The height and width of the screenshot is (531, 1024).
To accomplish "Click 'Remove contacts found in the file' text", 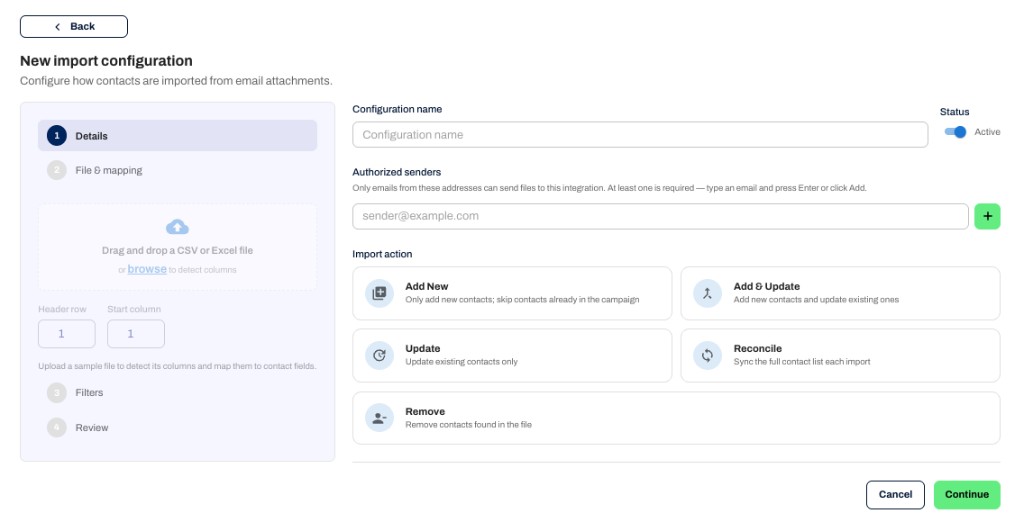I will coord(468,425).
